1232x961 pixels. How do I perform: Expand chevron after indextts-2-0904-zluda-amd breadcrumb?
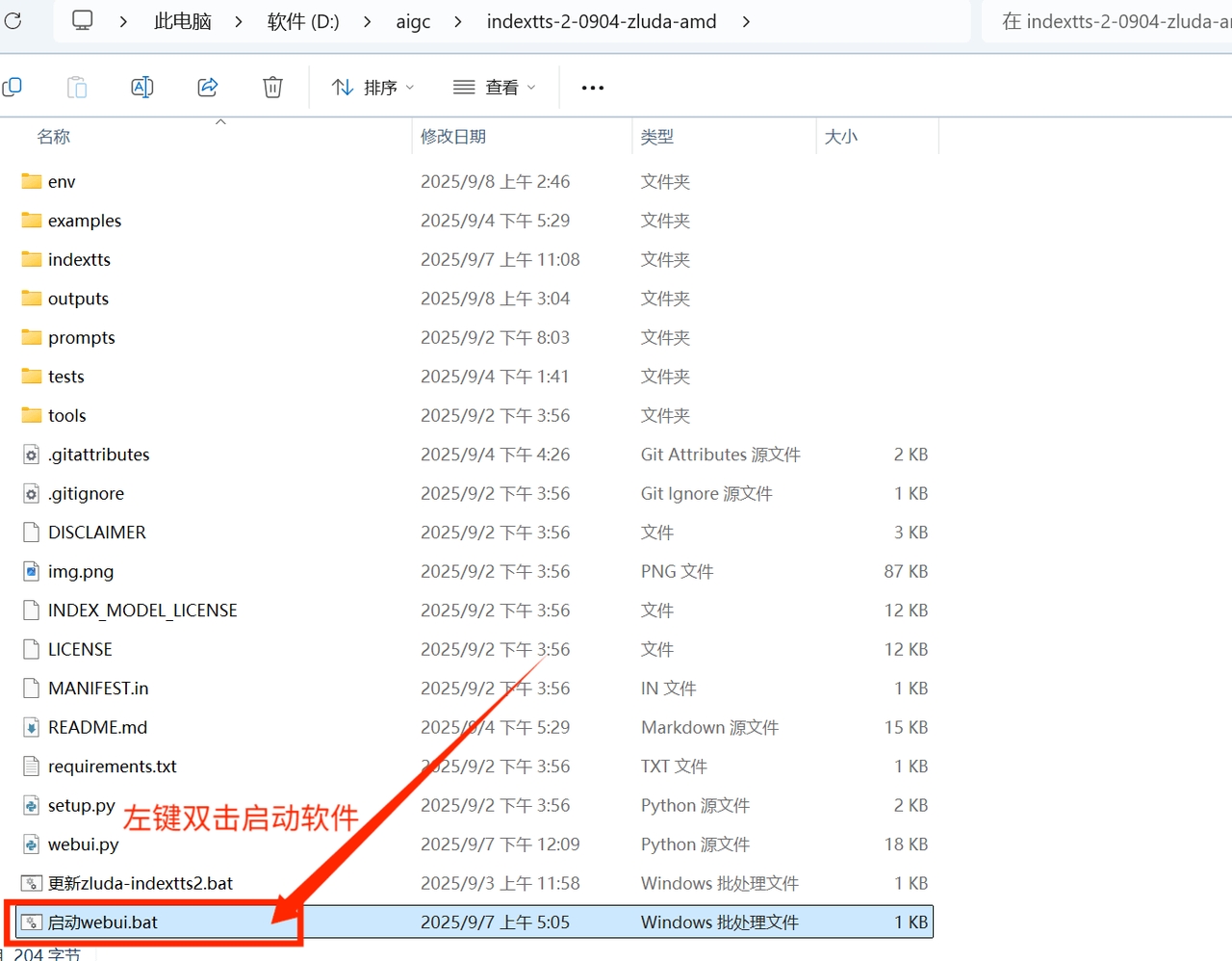coord(746,21)
